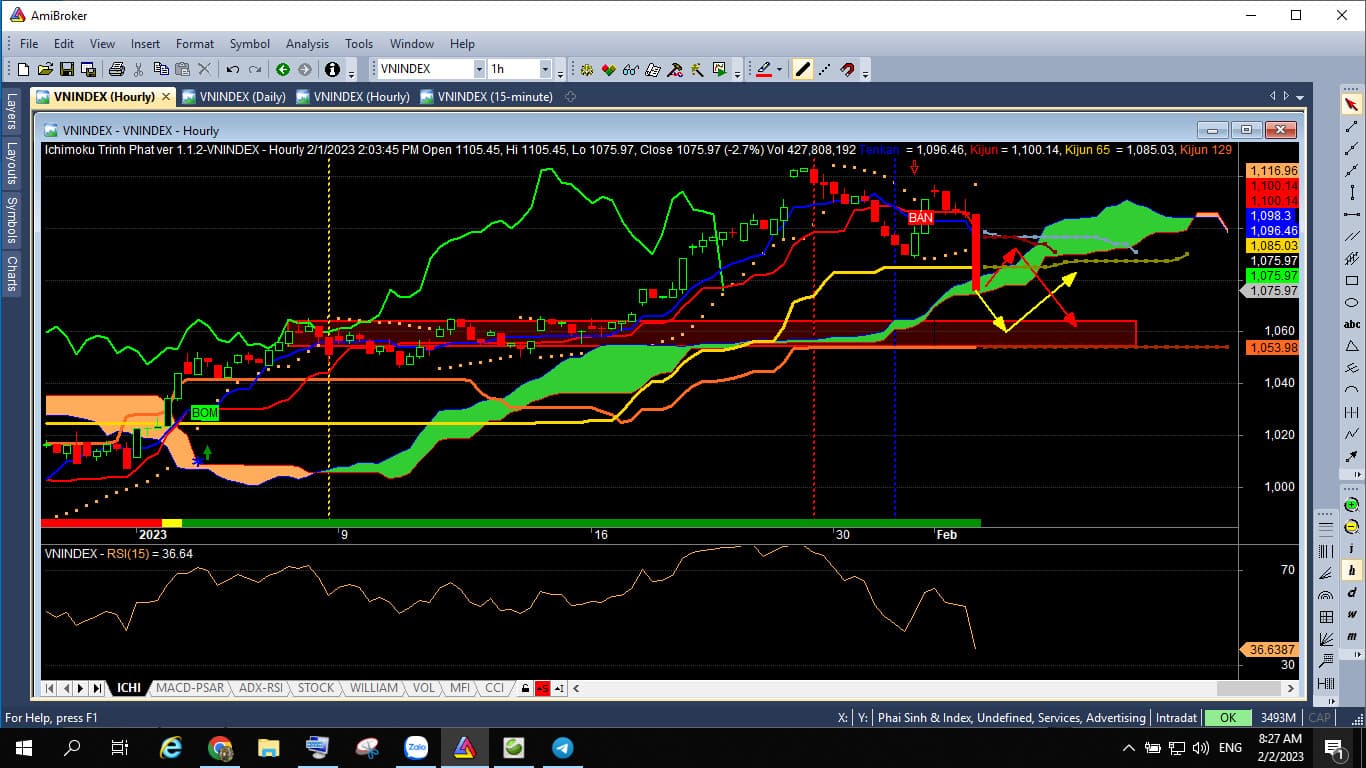
Task: Switch to the MACD-PSAR sheet tab
Action: (x=190, y=688)
